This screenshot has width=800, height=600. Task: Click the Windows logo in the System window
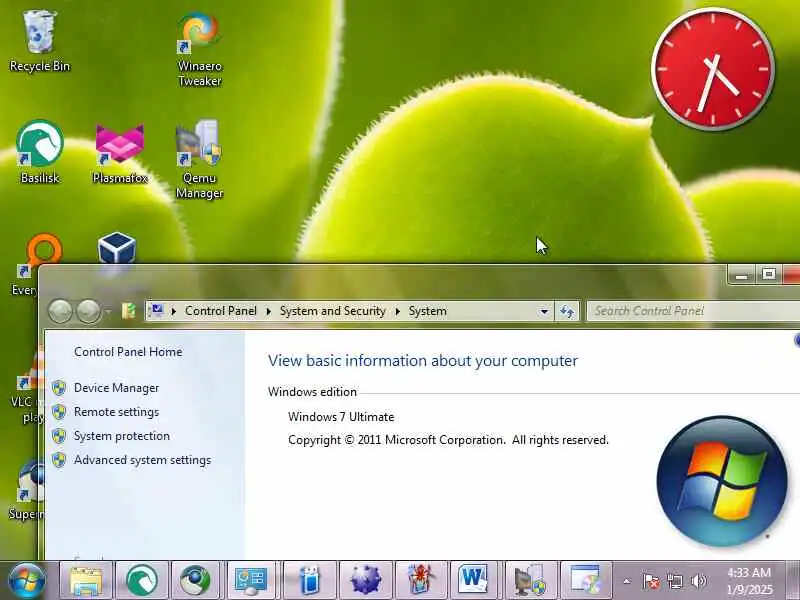721,482
